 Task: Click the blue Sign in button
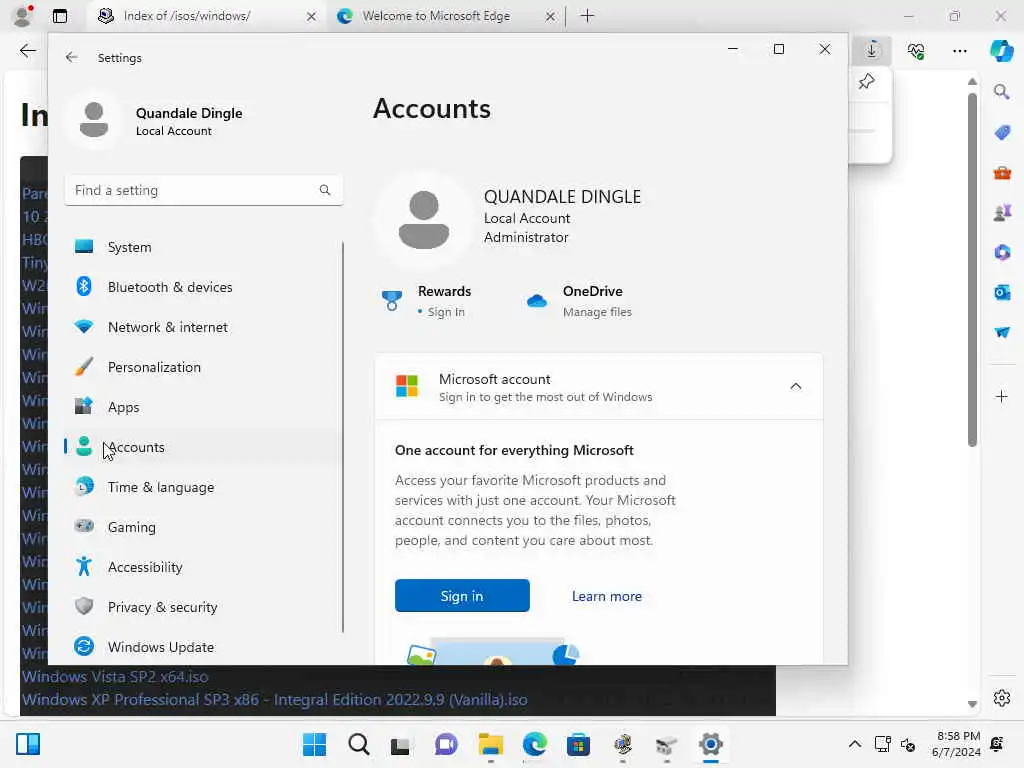pos(462,596)
